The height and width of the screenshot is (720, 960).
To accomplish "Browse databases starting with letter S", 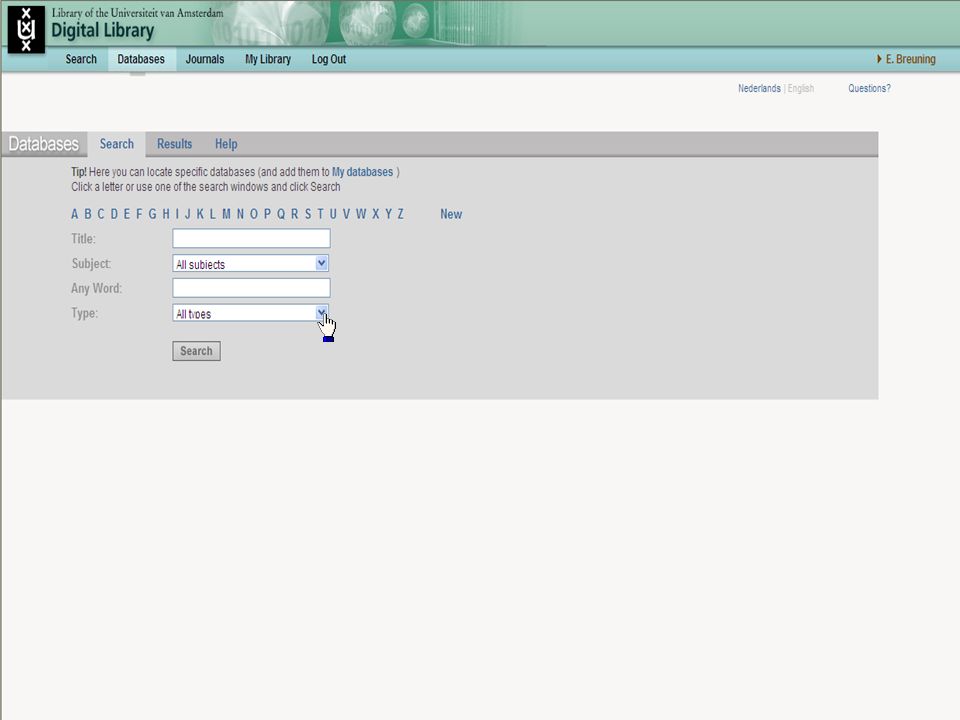I will [308, 214].
